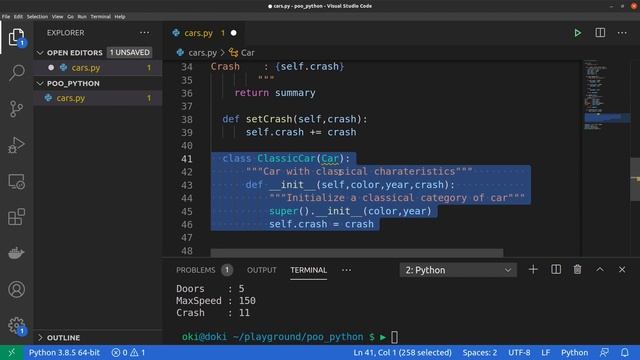Collapse the Open Editors section
640x360 pixels.
click(x=40, y=53)
